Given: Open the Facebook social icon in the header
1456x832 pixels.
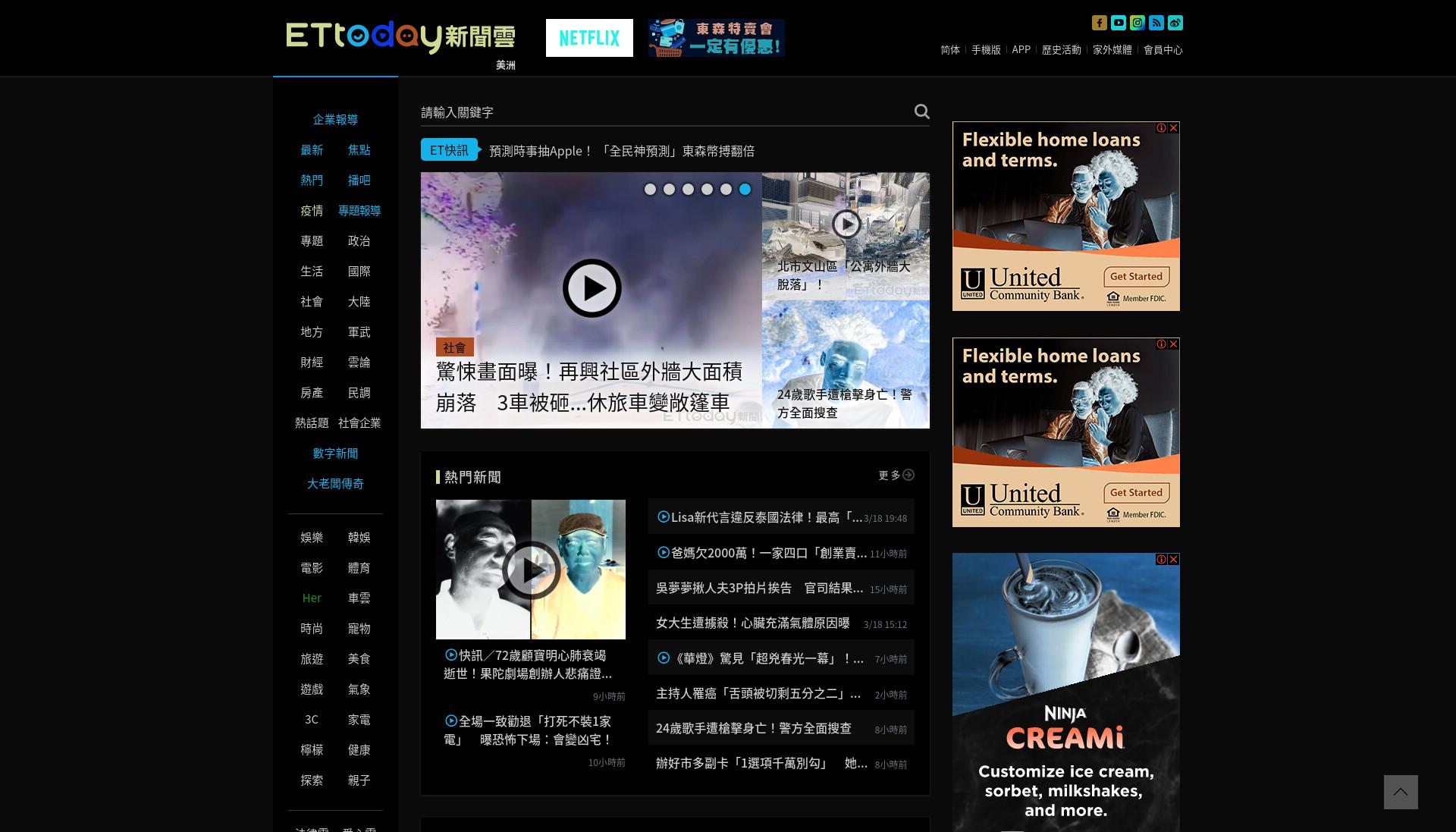Looking at the screenshot, I should click(x=1099, y=23).
